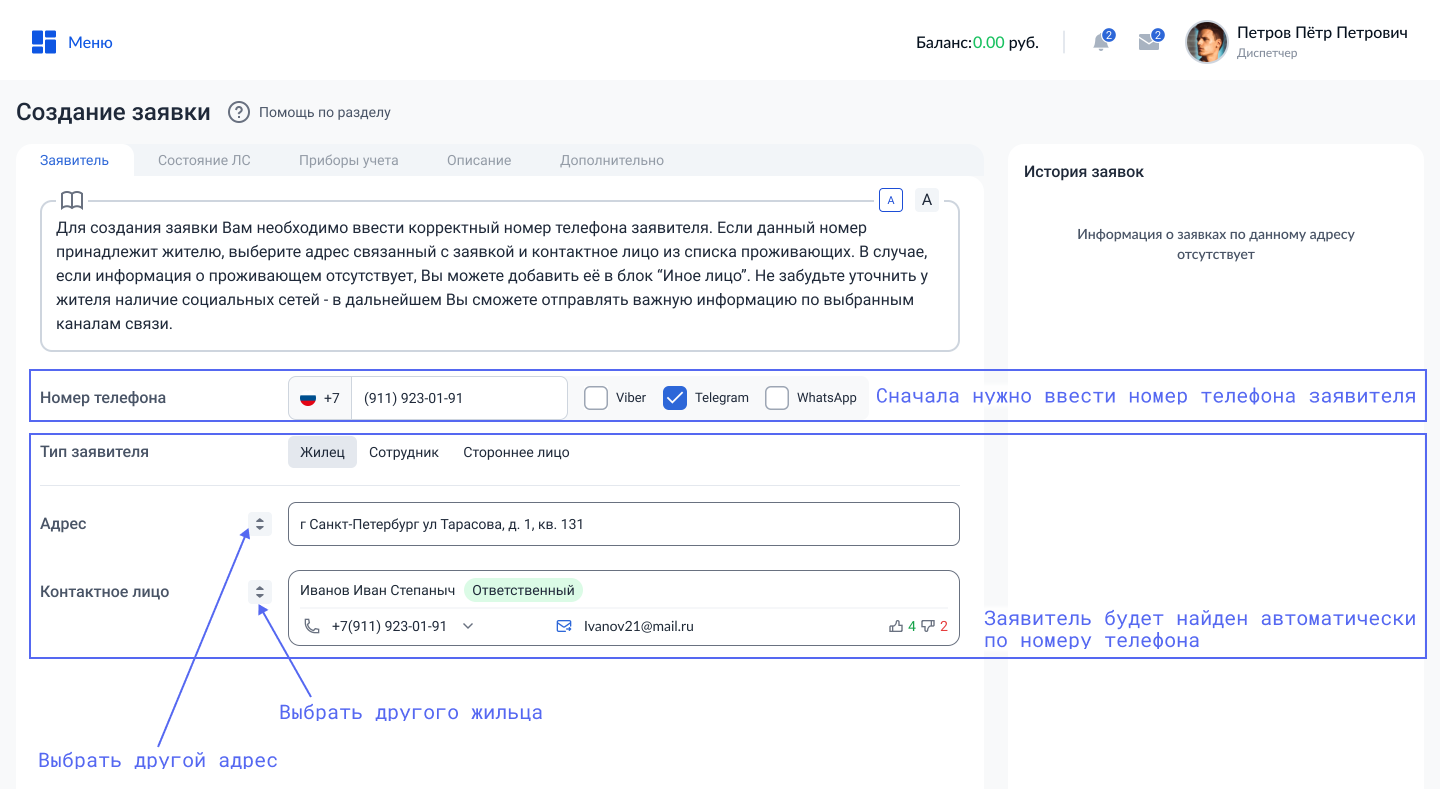Click the thumbs down icon
Image resolution: width=1440 pixels, height=789 pixels.
928,626
